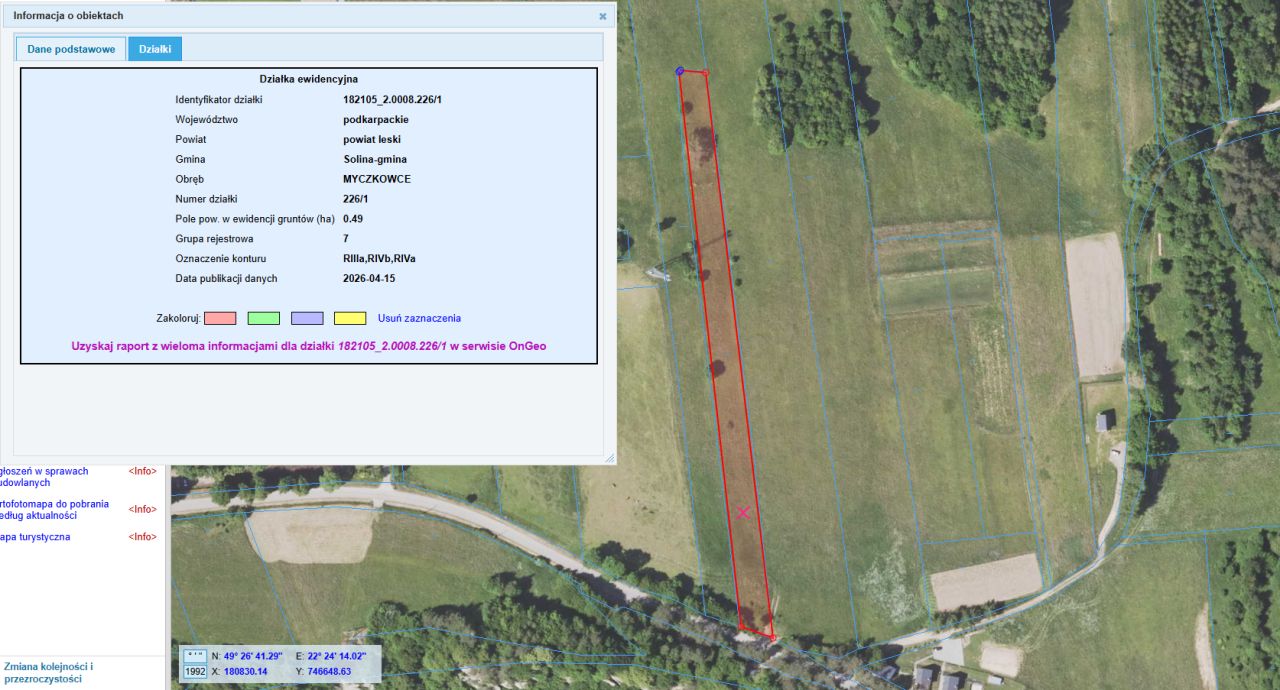Select the Numer działki value 226/1

pos(357,199)
